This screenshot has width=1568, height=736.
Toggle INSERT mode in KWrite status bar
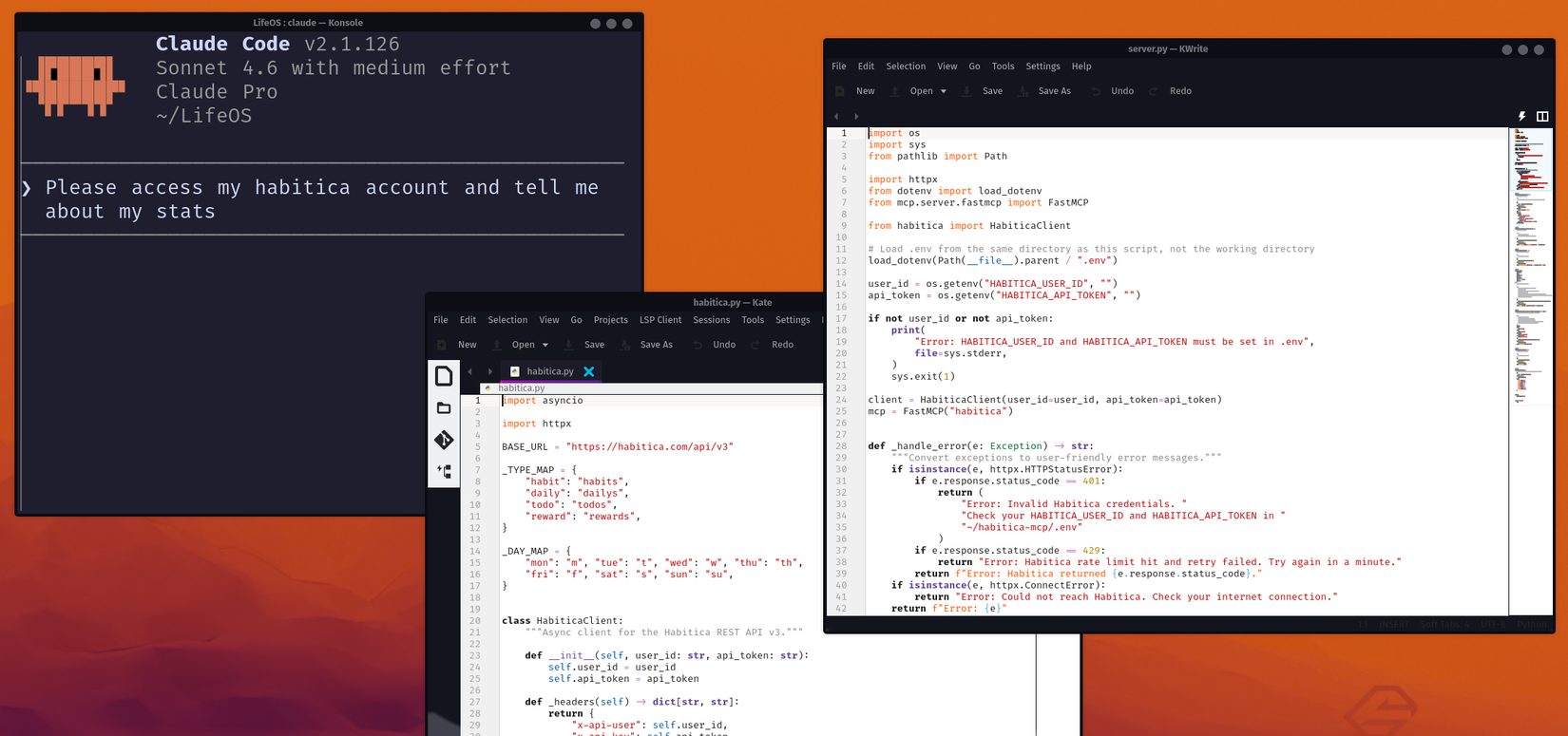click(1395, 625)
